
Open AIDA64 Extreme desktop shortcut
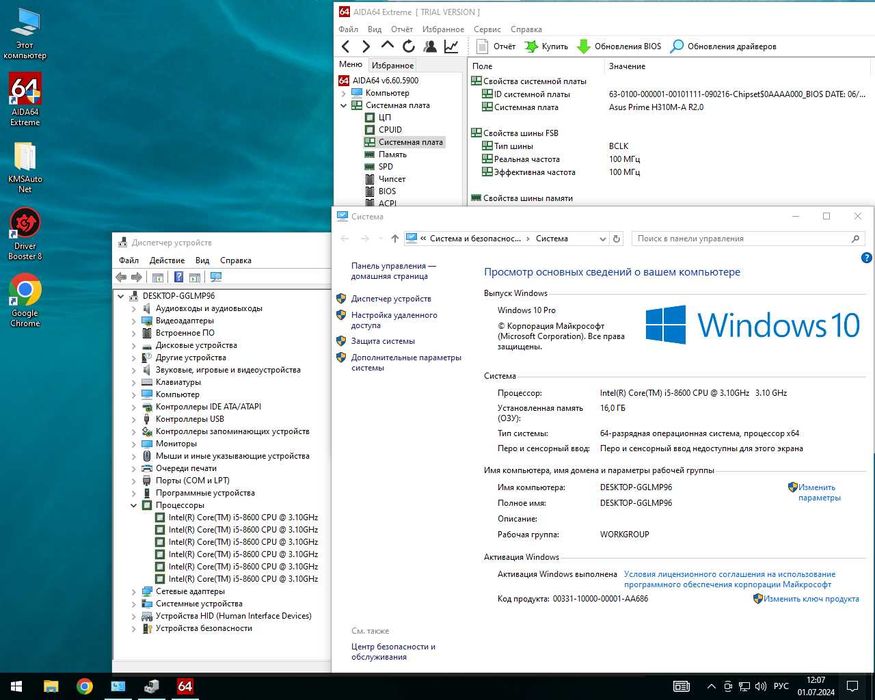[25, 99]
